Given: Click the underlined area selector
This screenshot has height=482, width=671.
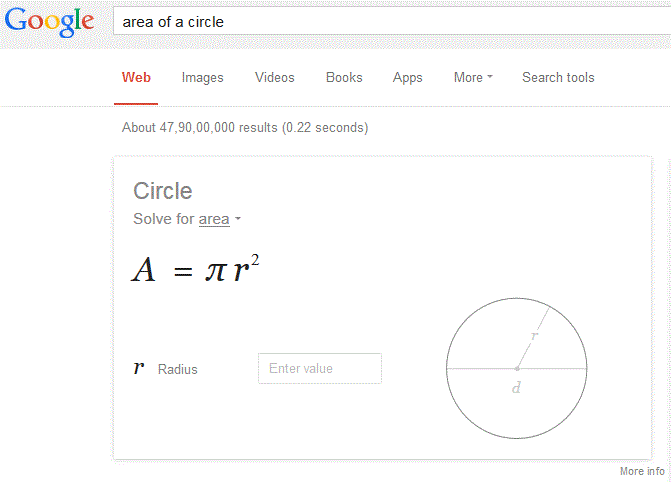Looking at the screenshot, I should (x=214, y=219).
